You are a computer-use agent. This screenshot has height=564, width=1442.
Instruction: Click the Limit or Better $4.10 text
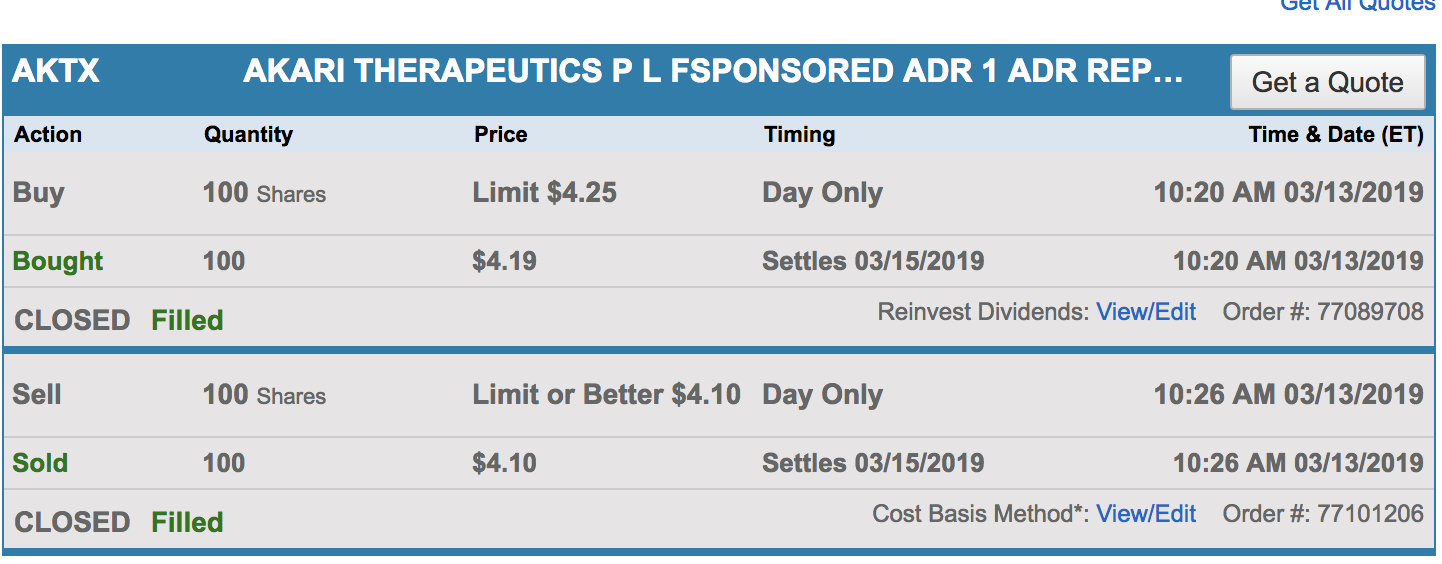pyautogui.click(x=606, y=395)
